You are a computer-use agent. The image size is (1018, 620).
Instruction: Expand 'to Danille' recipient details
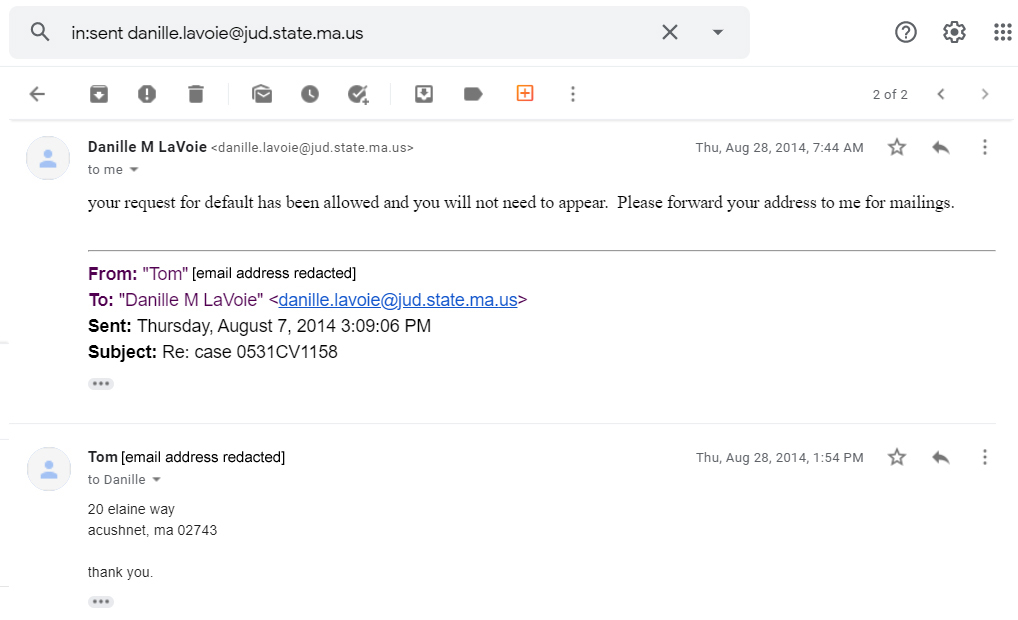click(156, 480)
